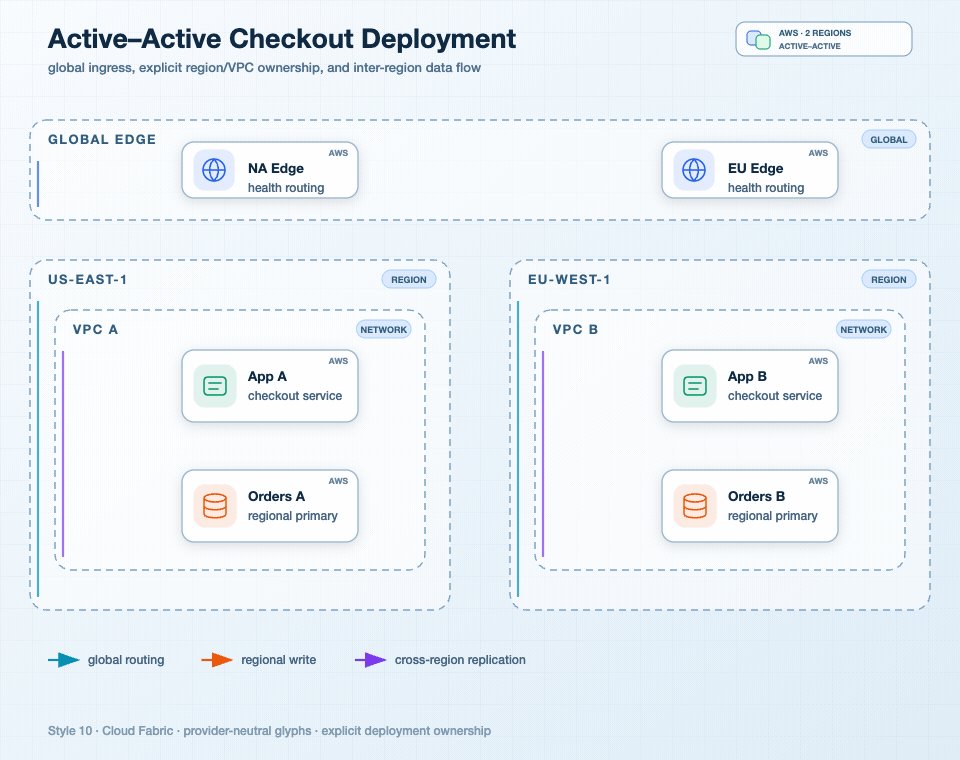Click the Style 10 Cloud Fabric footer text
960x760 pixels.
click(269, 731)
